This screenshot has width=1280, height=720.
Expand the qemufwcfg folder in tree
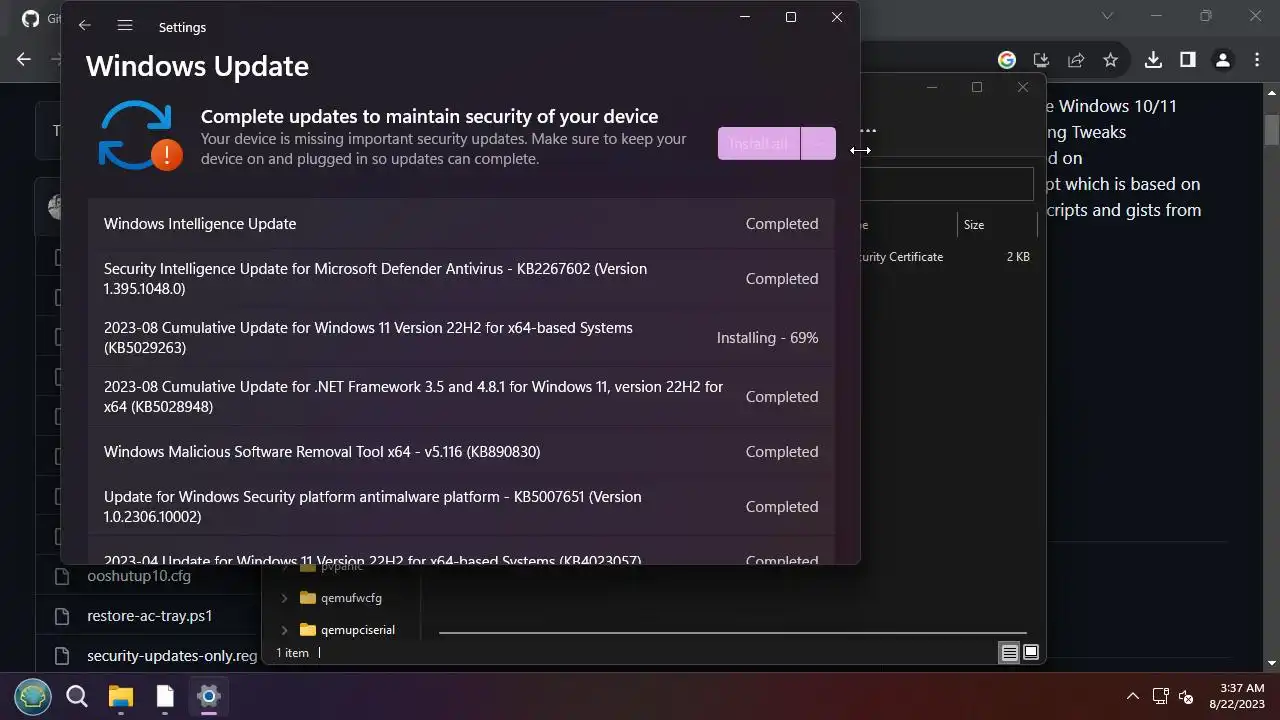coord(284,598)
